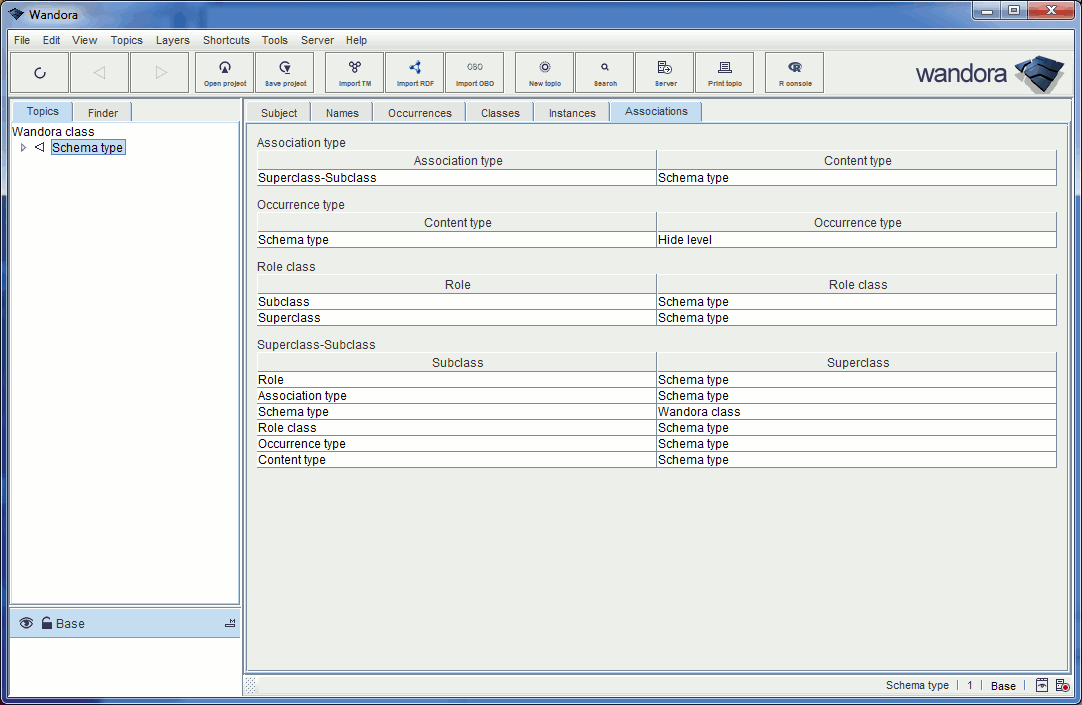The image size is (1082, 705).
Task: Switch to the Occurrences tab
Action: (418, 112)
